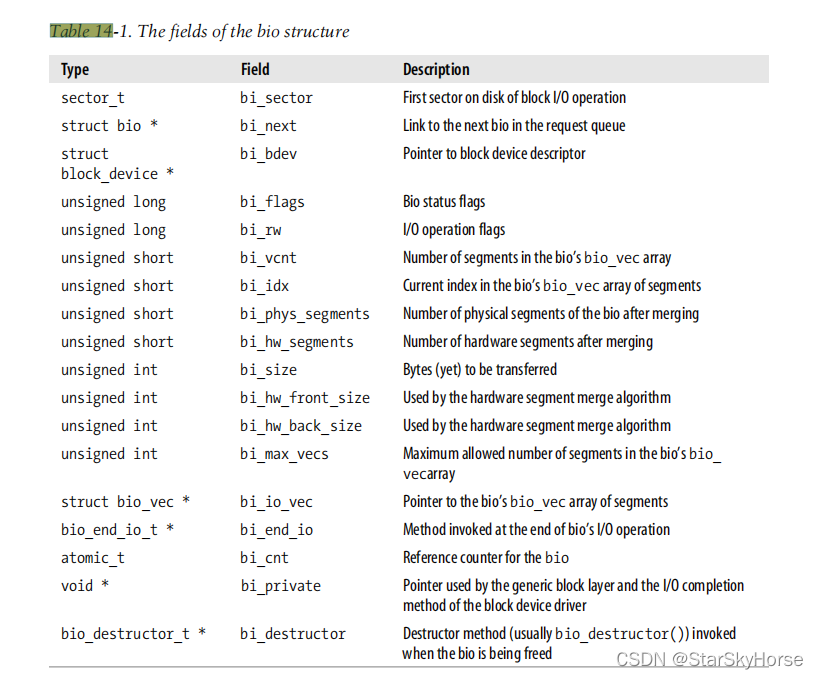
Task: Click the bi_destructor field cell
Action: pos(292,634)
